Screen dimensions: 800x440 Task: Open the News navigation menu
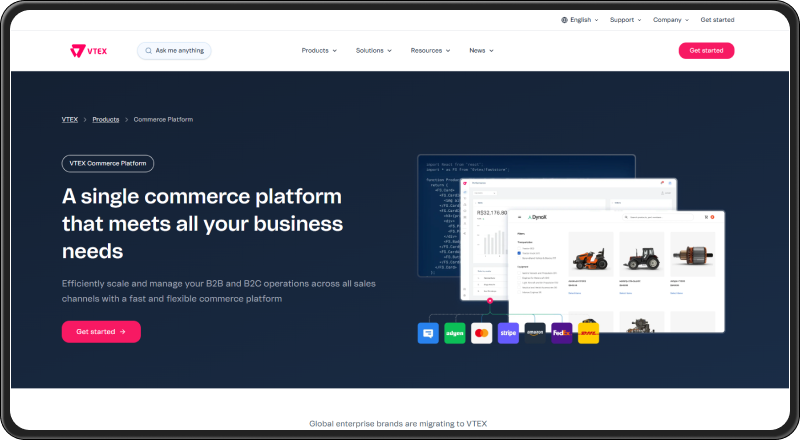(x=481, y=51)
